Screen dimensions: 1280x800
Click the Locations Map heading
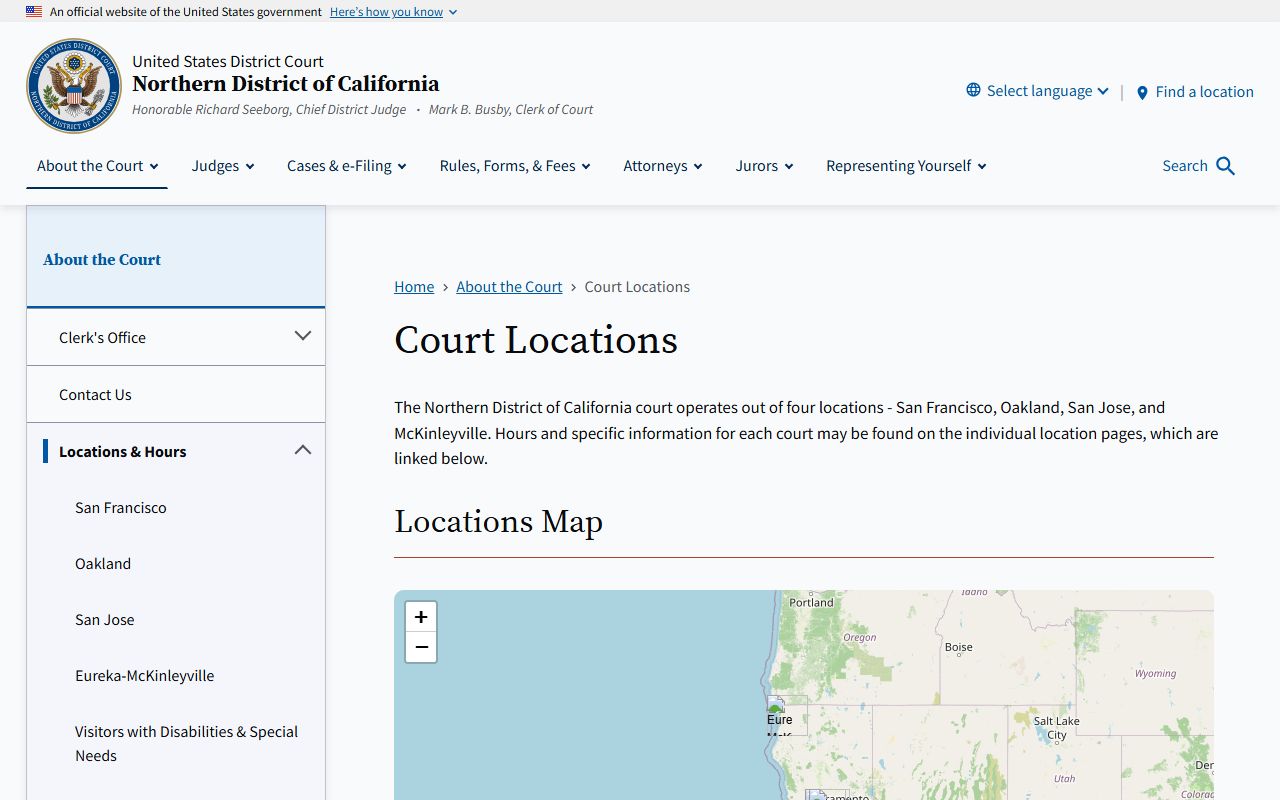(498, 522)
